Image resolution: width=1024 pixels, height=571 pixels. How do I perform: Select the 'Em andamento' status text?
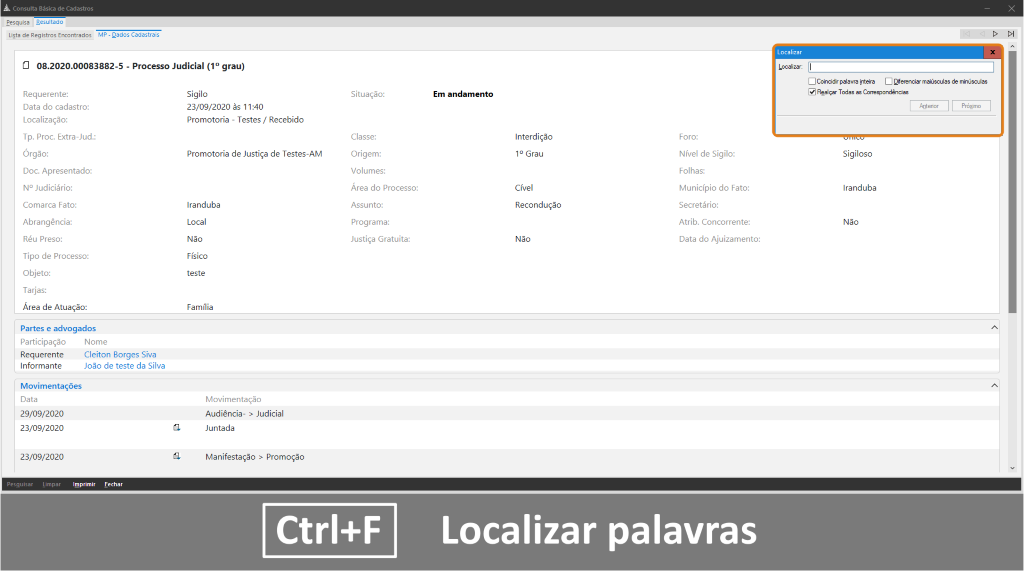pos(463,94)
